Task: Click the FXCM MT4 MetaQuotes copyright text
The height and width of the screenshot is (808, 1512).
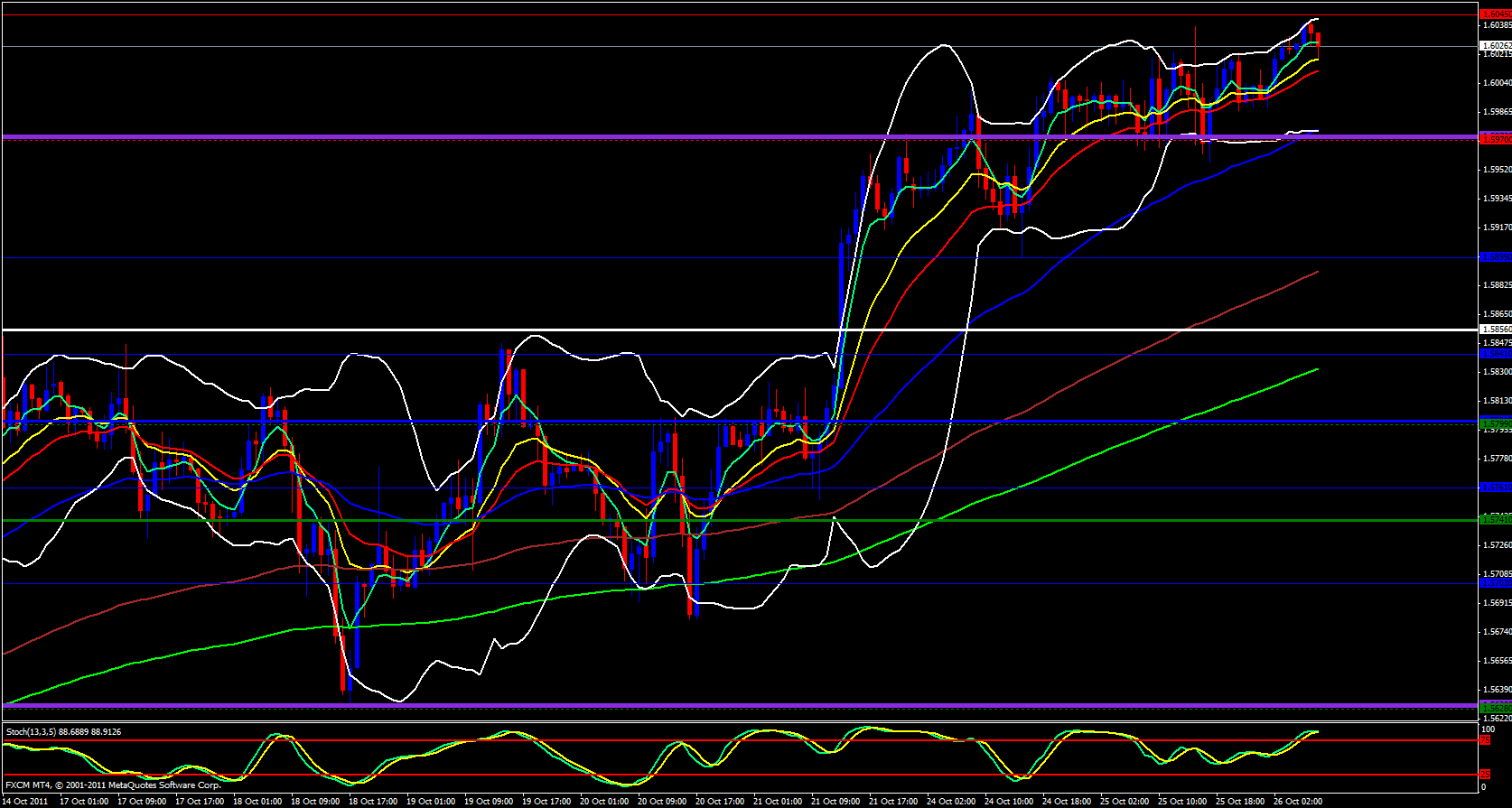Action: (x=113, y=785)
